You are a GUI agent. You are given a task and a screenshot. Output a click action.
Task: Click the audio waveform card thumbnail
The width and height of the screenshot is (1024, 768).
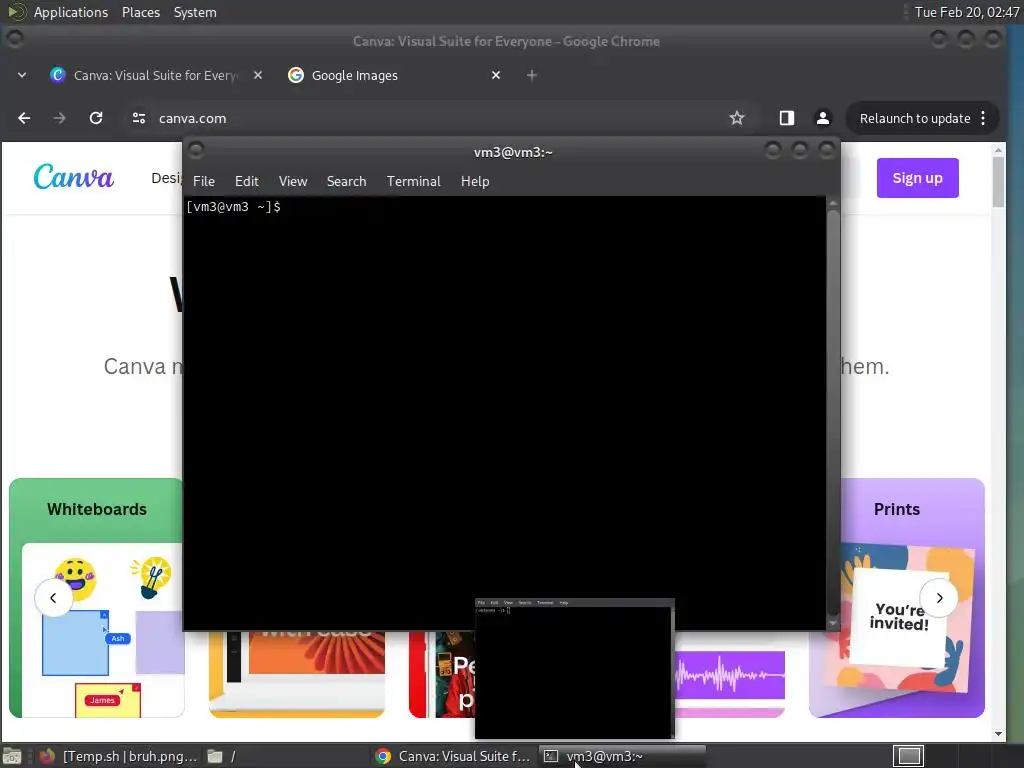tap(729, 675)
